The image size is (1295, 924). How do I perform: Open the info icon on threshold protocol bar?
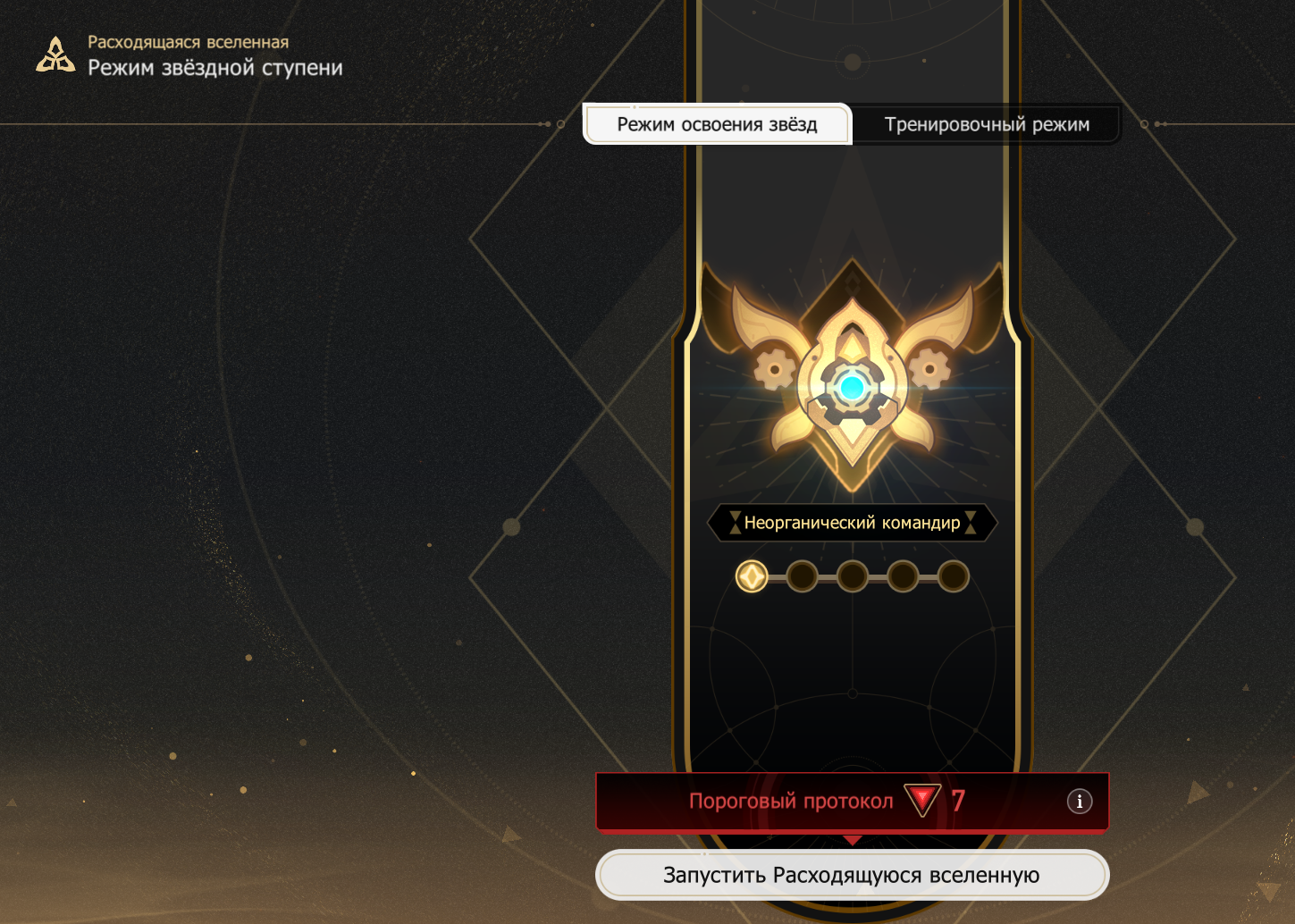pyautogui.click(x=1080, y=802)
